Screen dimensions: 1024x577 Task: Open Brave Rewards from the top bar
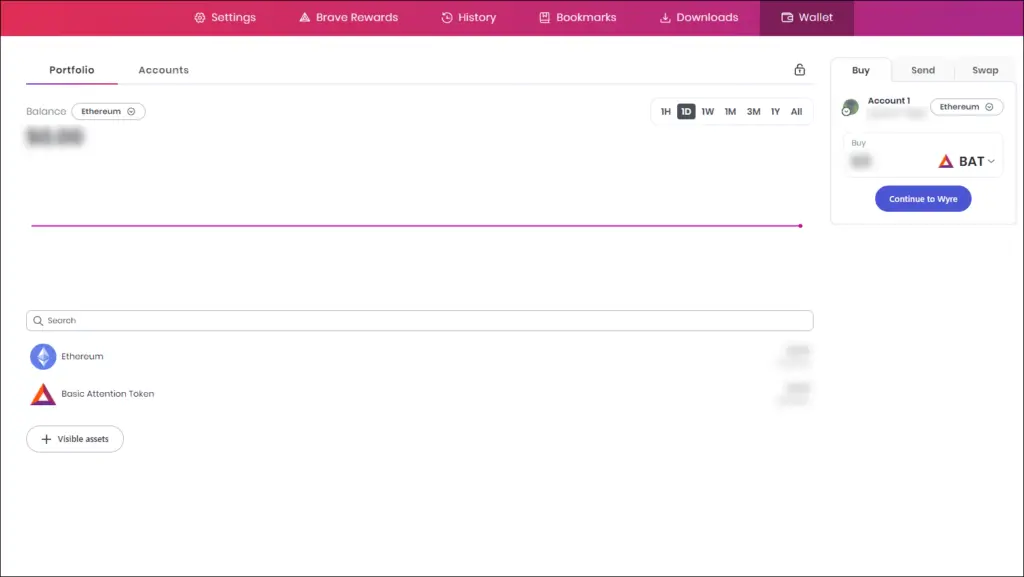[348, 18]
